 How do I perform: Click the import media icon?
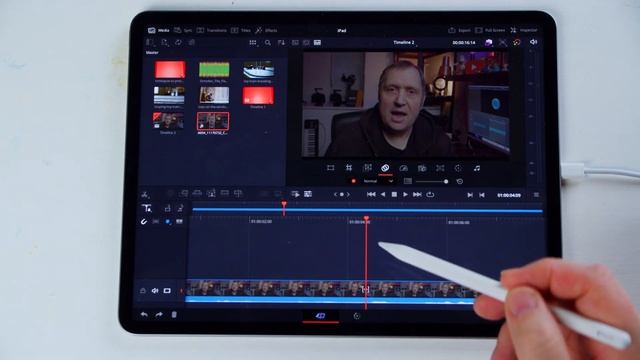(x=150, y=42)
